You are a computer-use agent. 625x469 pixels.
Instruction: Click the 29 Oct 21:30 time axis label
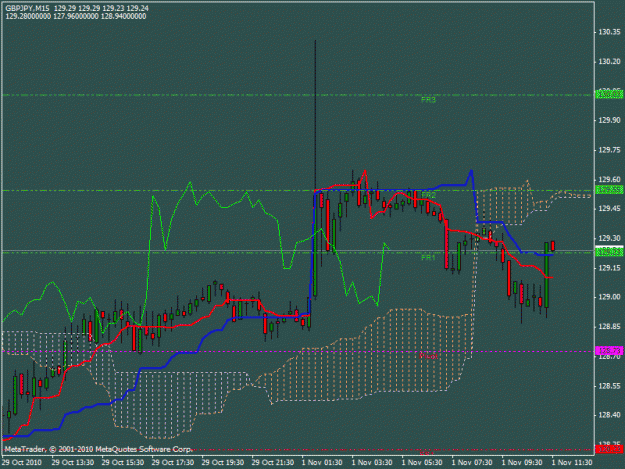(273, 463)
